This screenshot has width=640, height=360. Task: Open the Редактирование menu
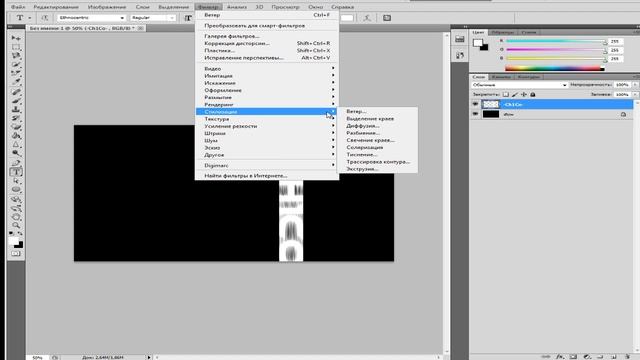[56, 7]
